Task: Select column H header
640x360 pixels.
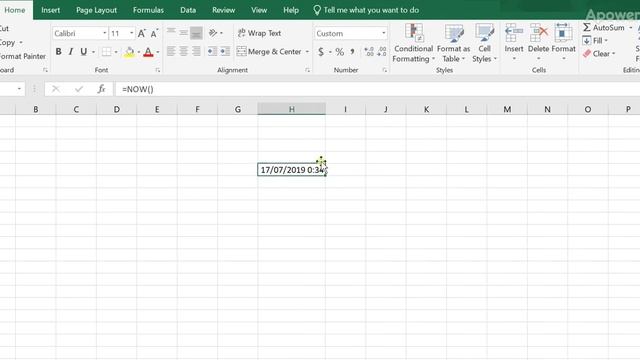Action: 291,109
